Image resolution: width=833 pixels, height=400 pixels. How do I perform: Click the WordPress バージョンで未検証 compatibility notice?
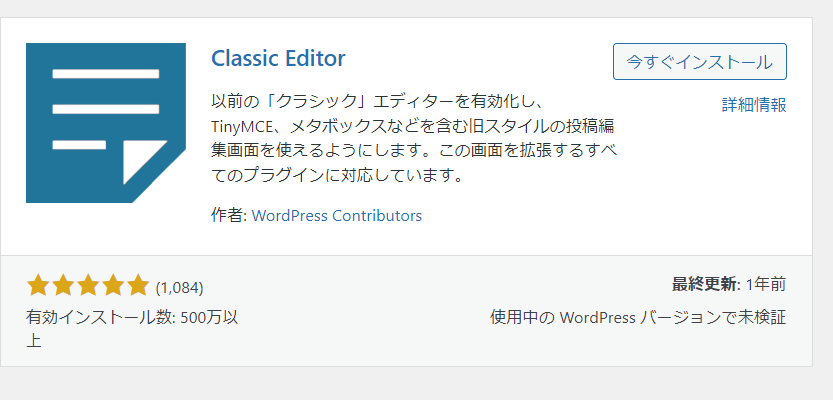pos(637,317)
